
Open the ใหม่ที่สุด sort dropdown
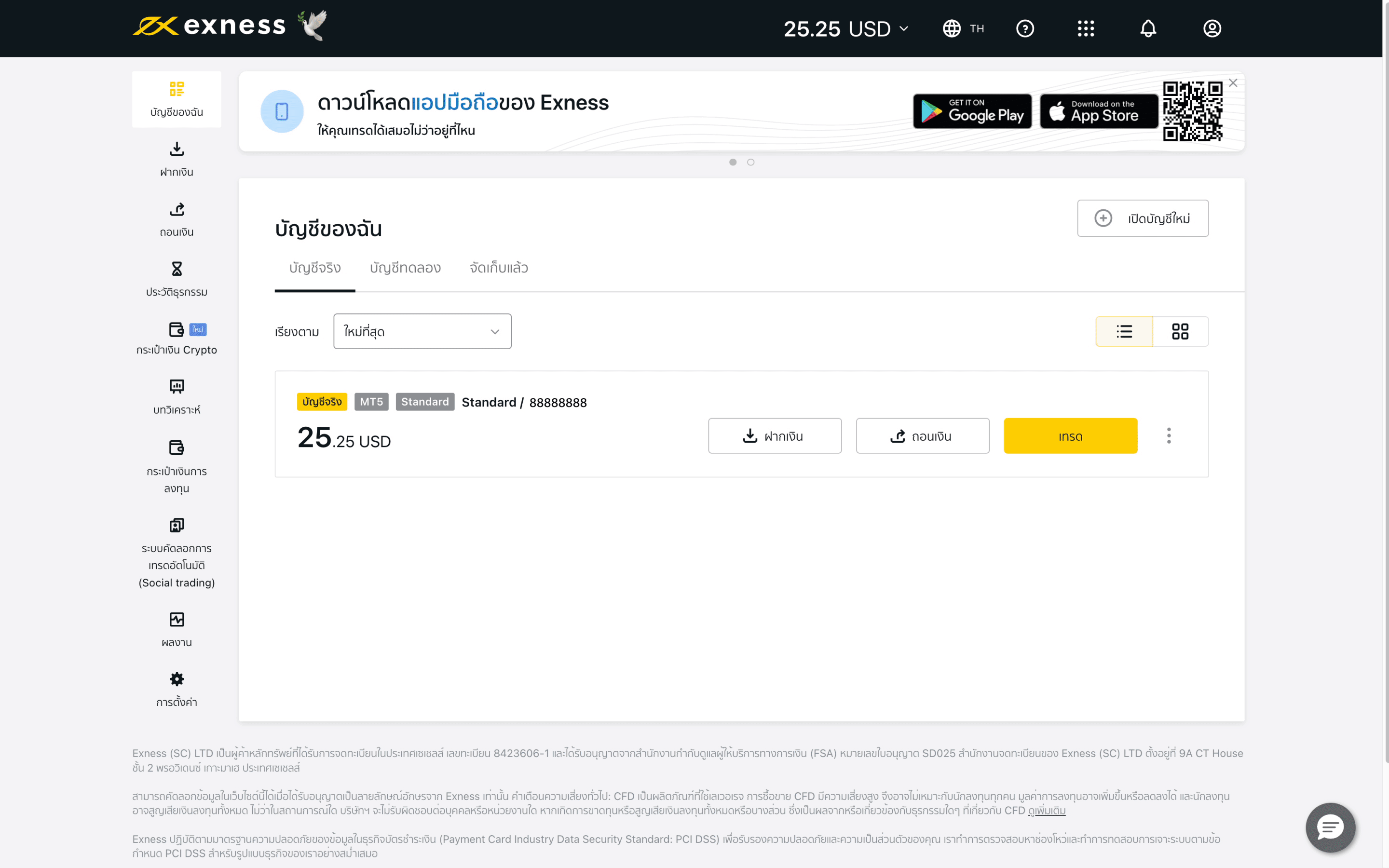point(422,331)
